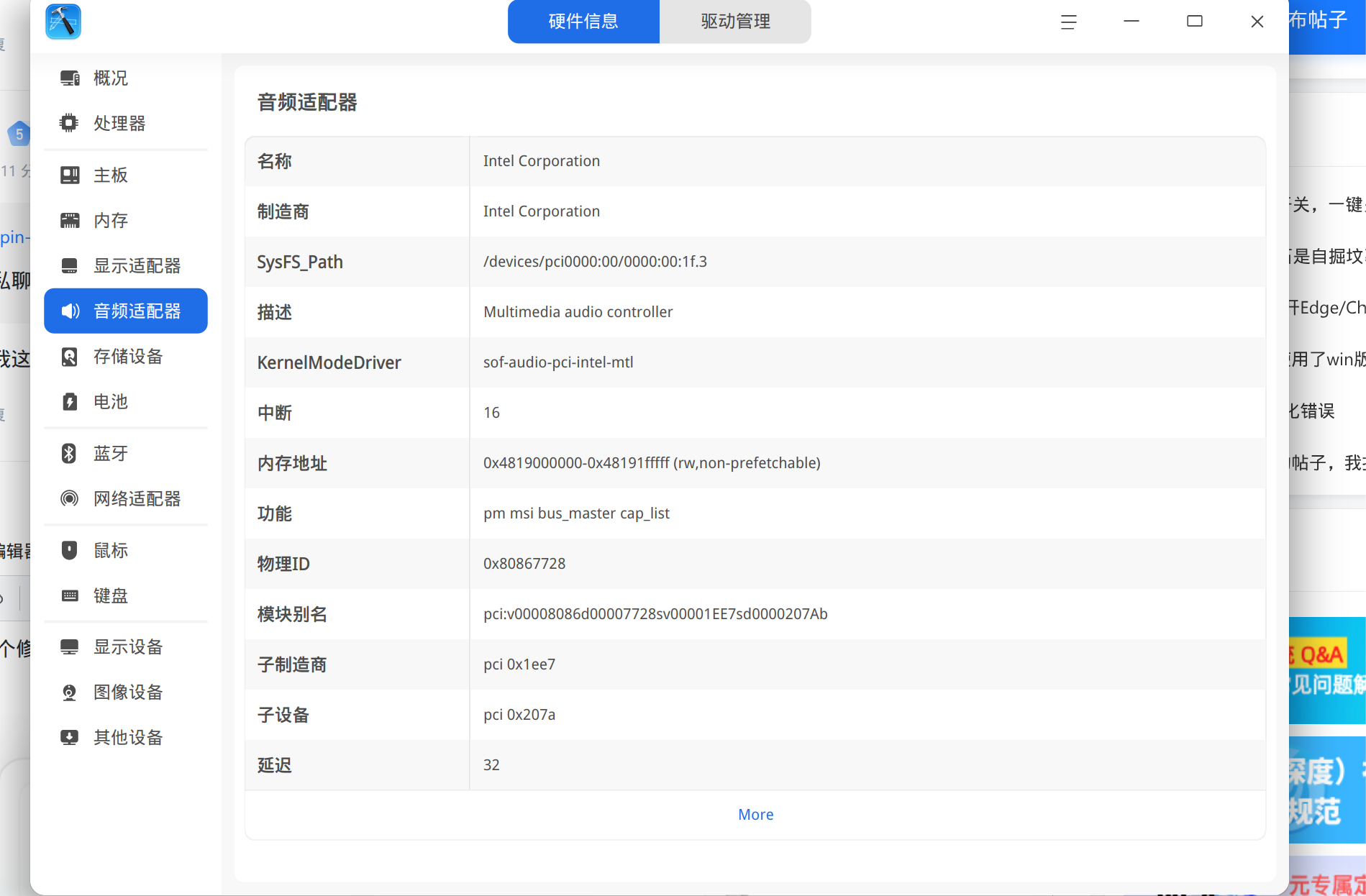Open the 概况 overview icon in sidebar

[x=70, y=78]
